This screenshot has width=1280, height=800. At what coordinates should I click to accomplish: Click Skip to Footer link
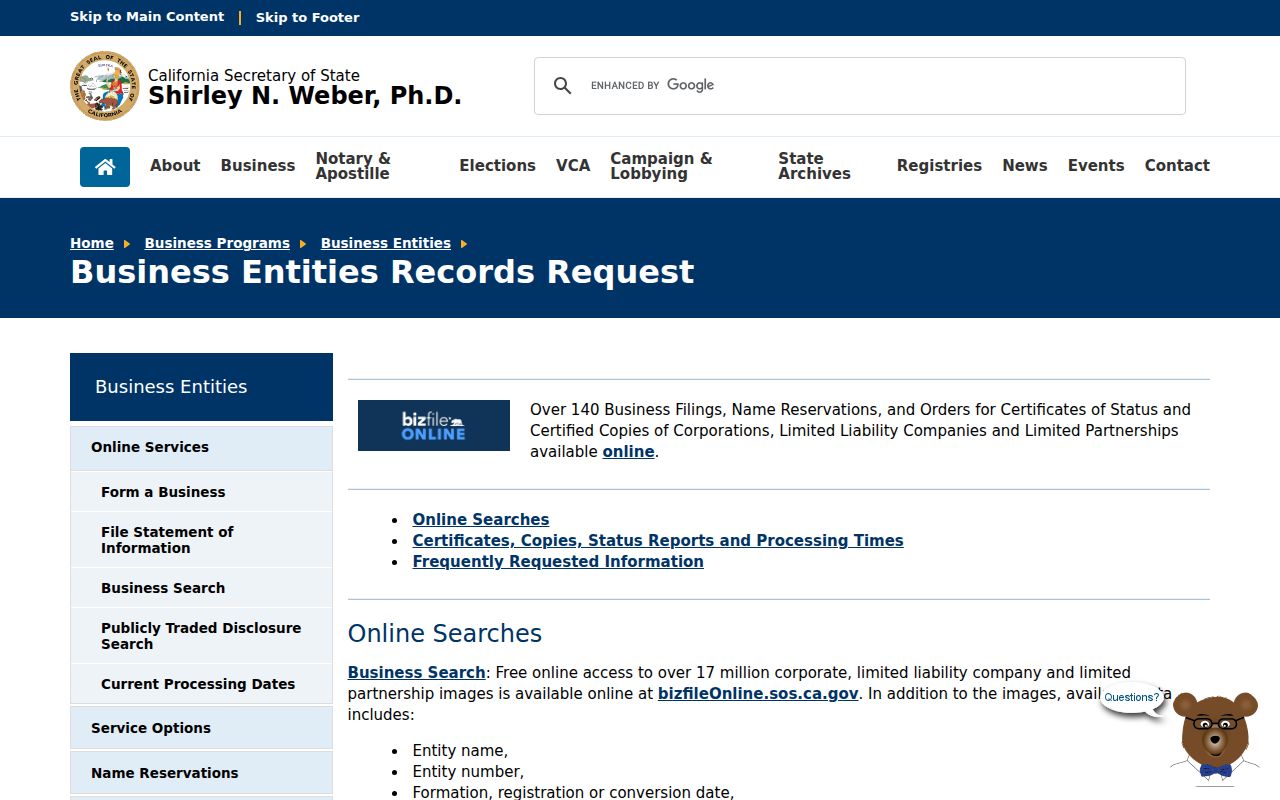(x=307, y=17)
